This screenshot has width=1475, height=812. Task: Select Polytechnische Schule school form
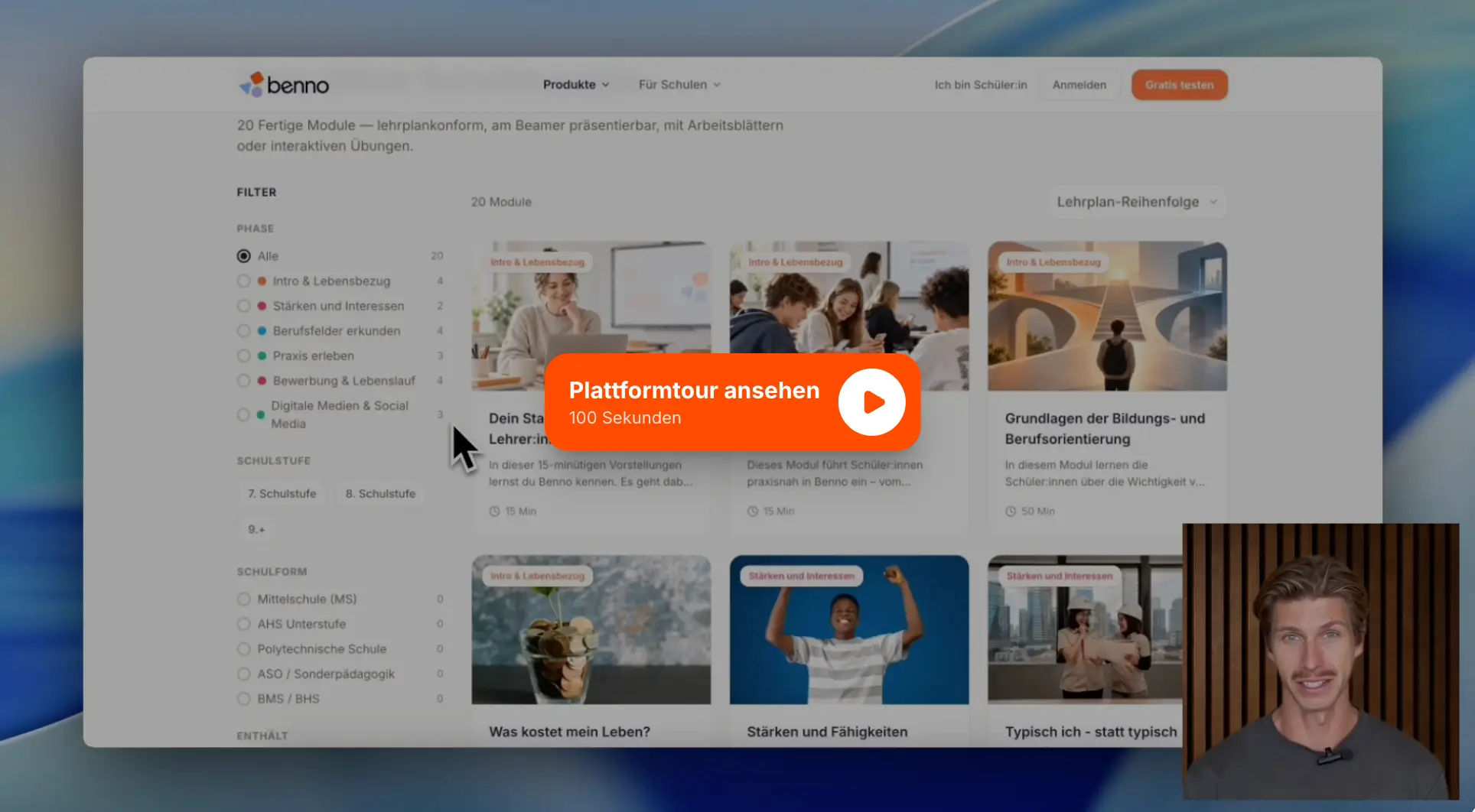(244, 649)
